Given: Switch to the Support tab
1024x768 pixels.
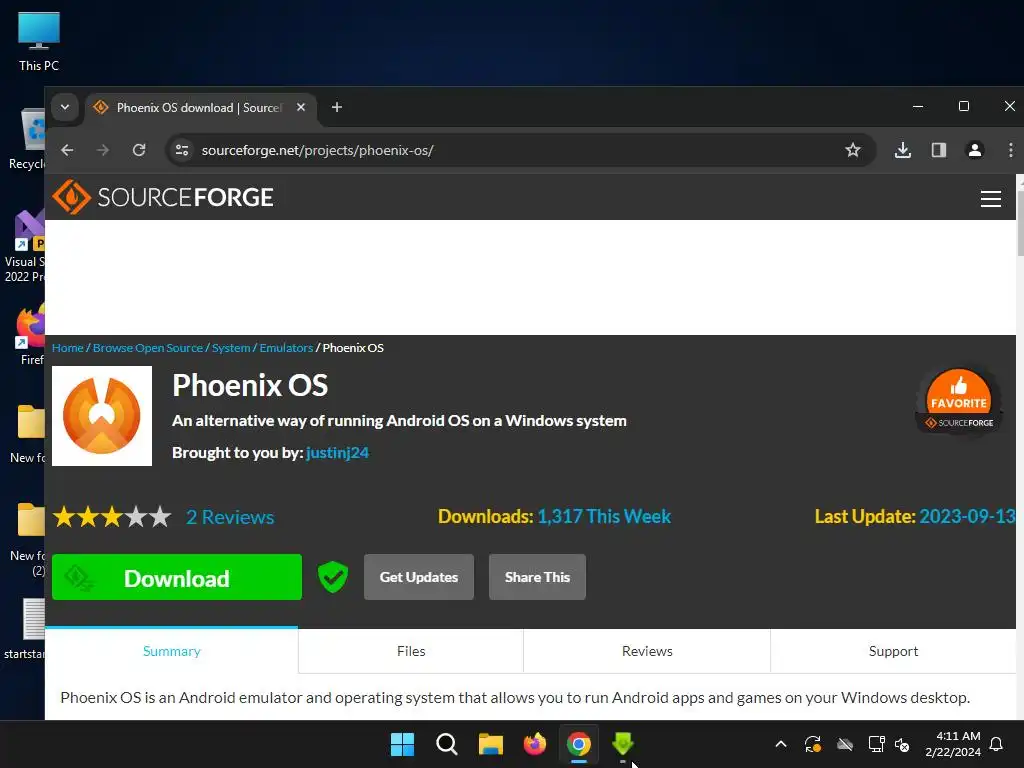Looking at the screenshot, I should [x=893, y=651].
